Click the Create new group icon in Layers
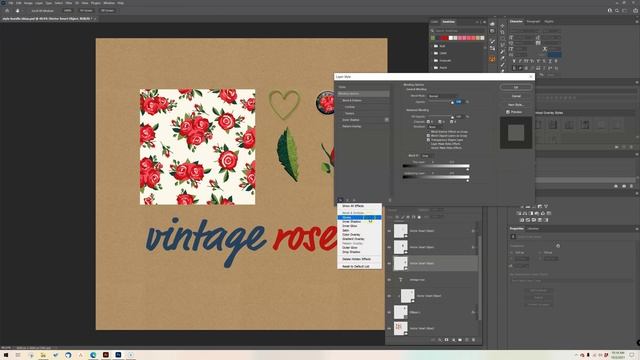The height and width of the screenshot is (360, 640). click(x=460, y=340)
